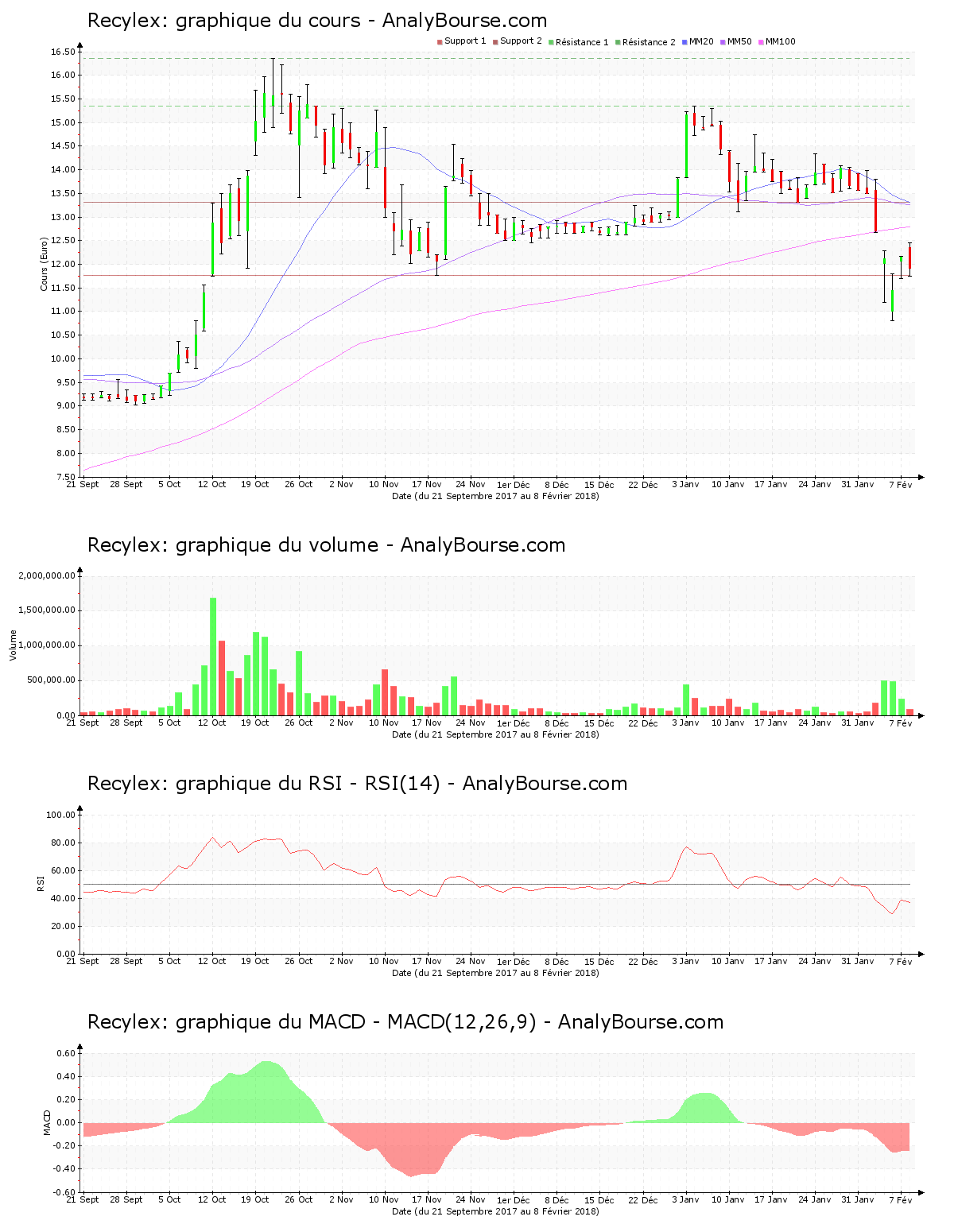
Task: Click the tall green candlestick at 3 Janv
Action: tap(686, 145)
